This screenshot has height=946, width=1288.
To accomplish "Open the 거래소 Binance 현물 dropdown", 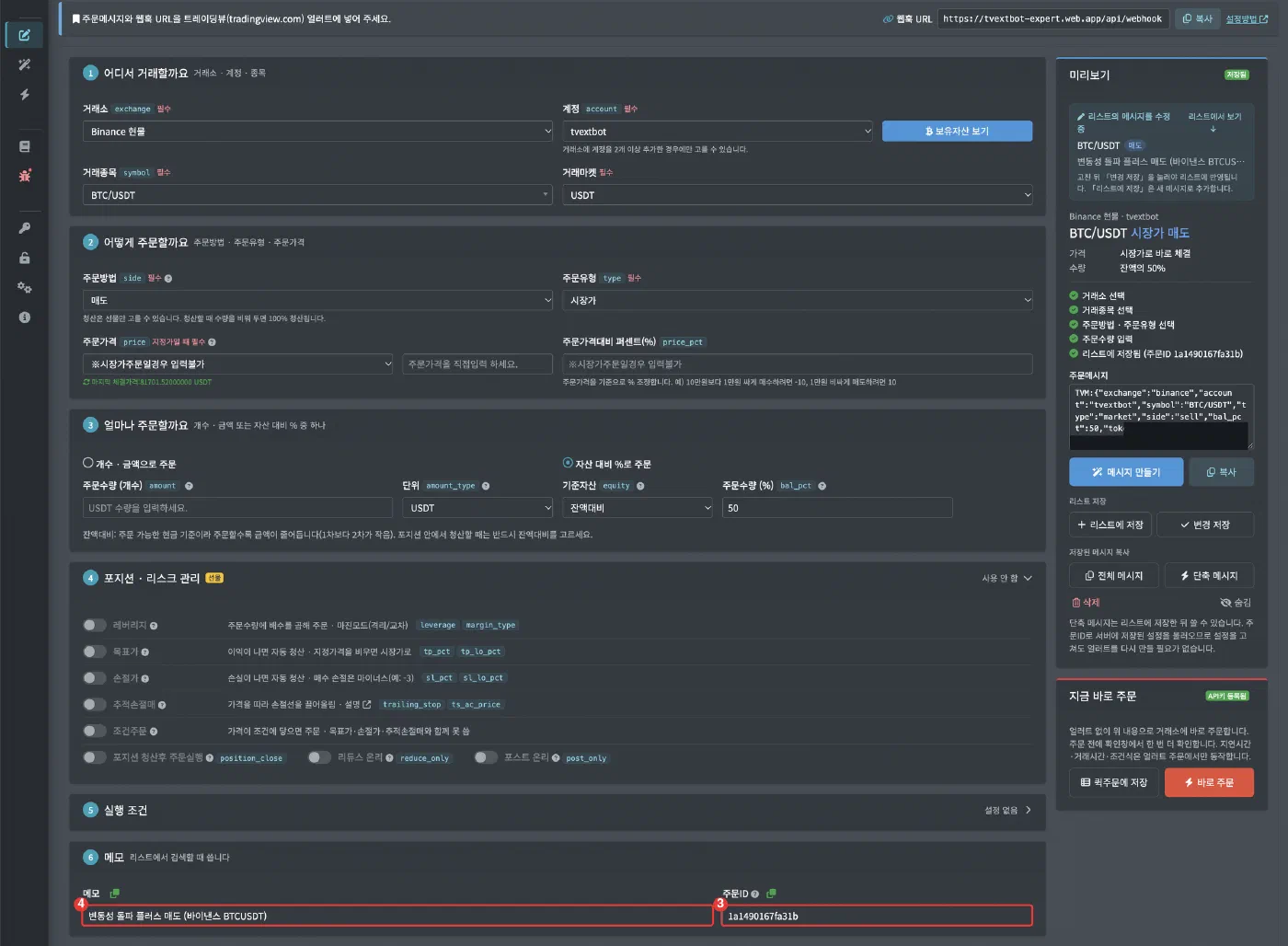I will (317, 132).
